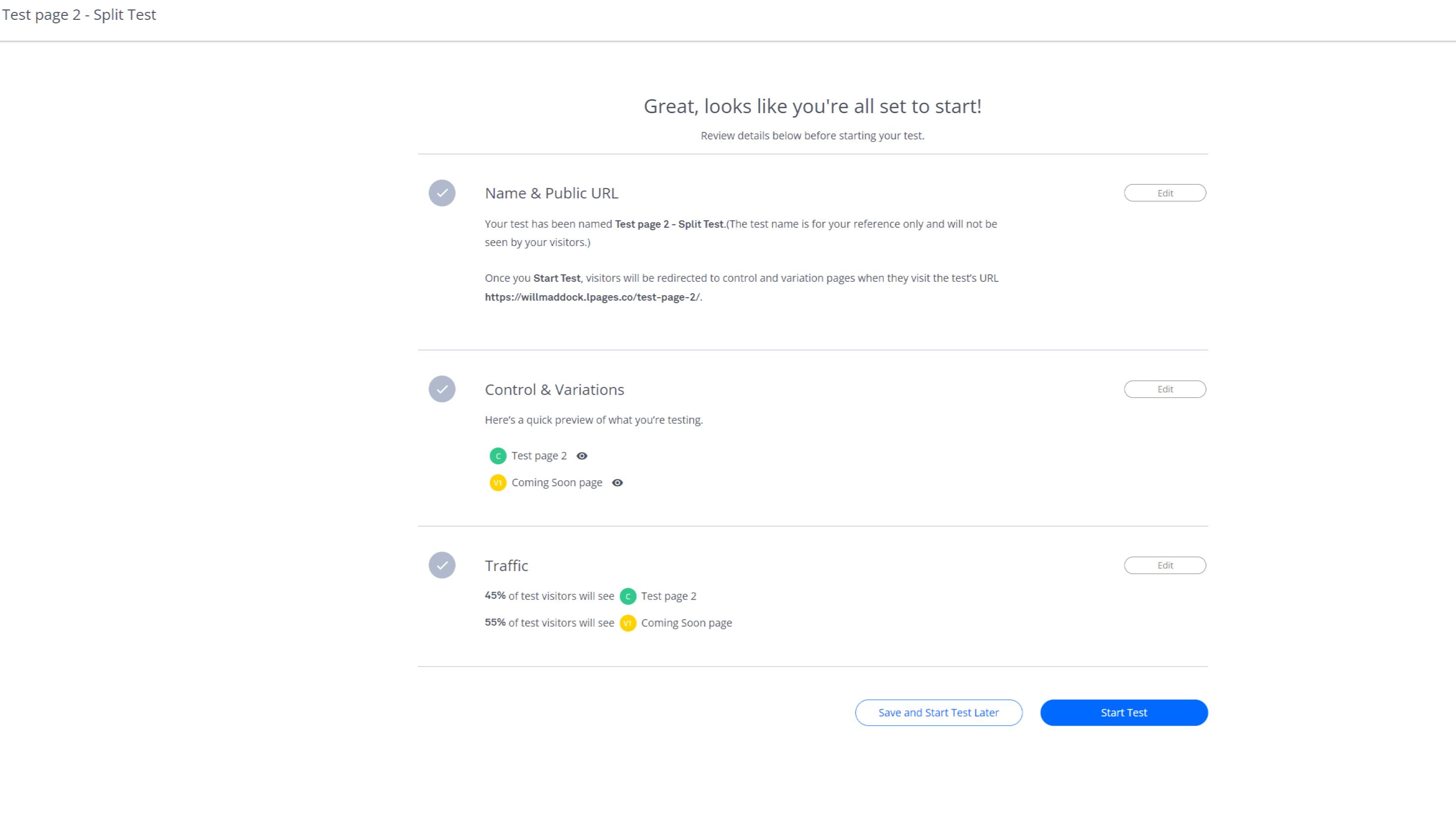This screenshot has height=816, width=1456.
Task: Click the checkmark icon beside Control & Variations
Action: [x=443, y=389]
